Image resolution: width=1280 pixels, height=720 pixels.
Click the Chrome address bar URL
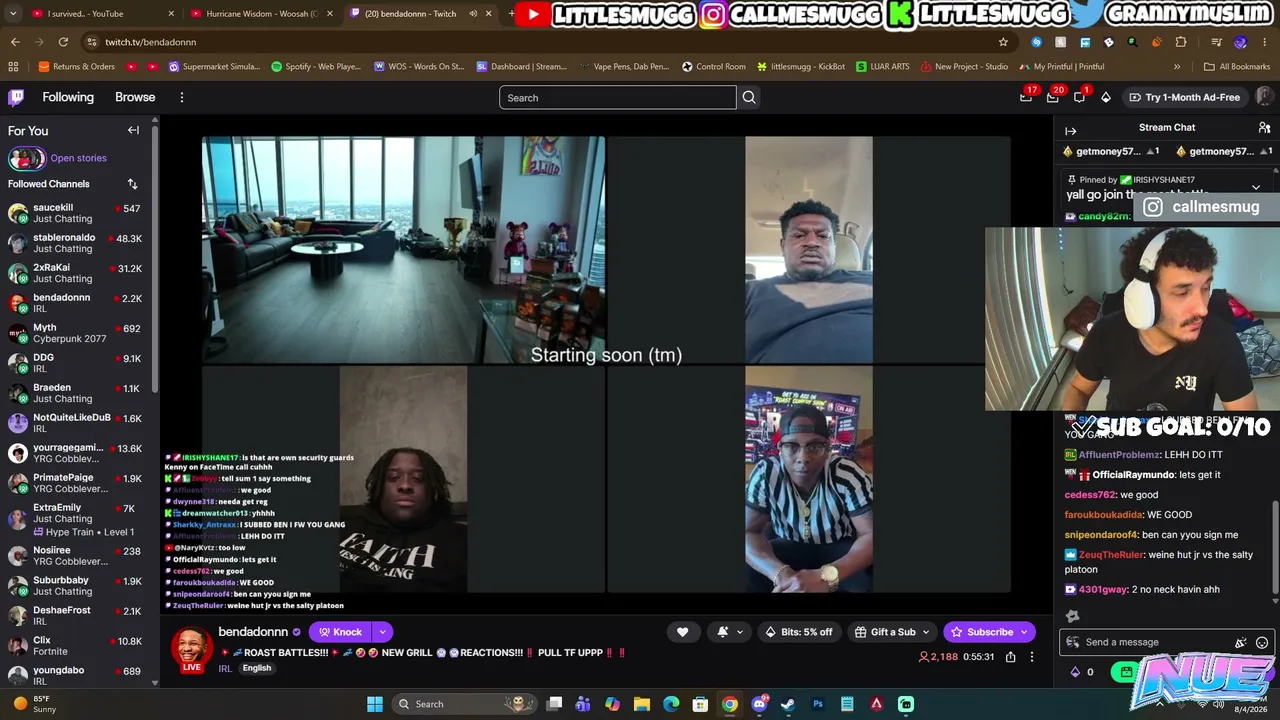click(151, 42)
